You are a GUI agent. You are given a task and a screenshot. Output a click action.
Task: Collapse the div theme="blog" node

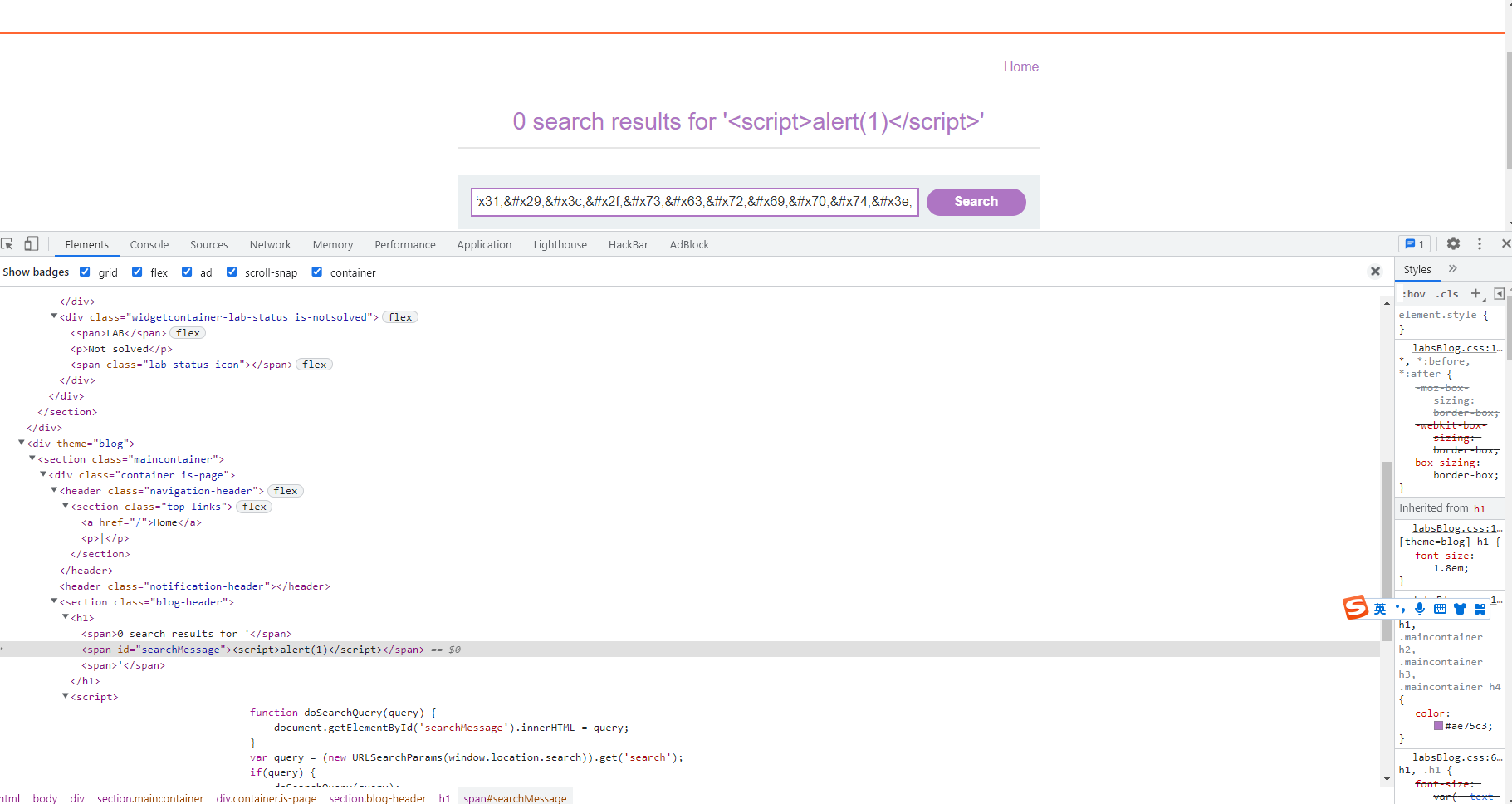(21, 442)
